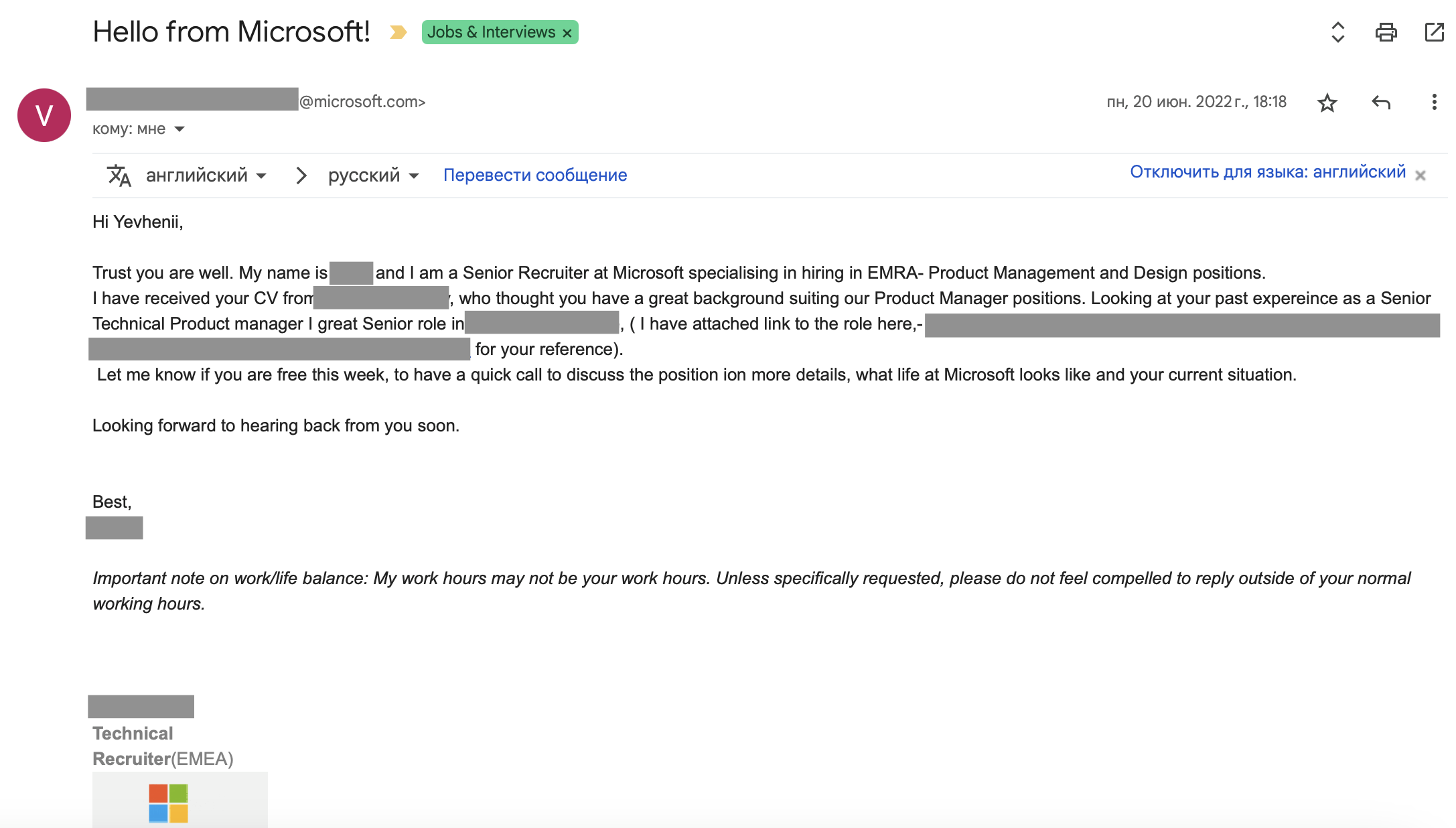Dismiss the translation bar with the x
This screenshot has width=1456, height=828.
1421,176
